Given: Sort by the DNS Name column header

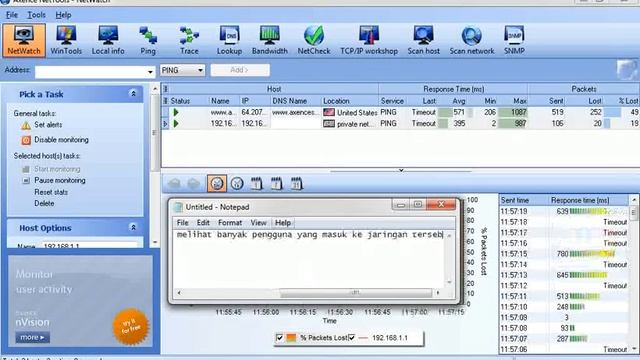Looking at the screenshot, I should click(x=295, y=101).
